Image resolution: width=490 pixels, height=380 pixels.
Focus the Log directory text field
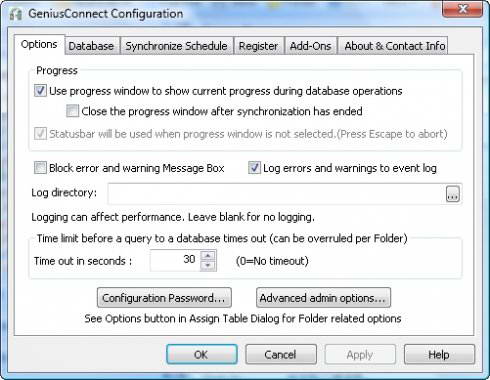pyautogui.click(x=276, y=194)
